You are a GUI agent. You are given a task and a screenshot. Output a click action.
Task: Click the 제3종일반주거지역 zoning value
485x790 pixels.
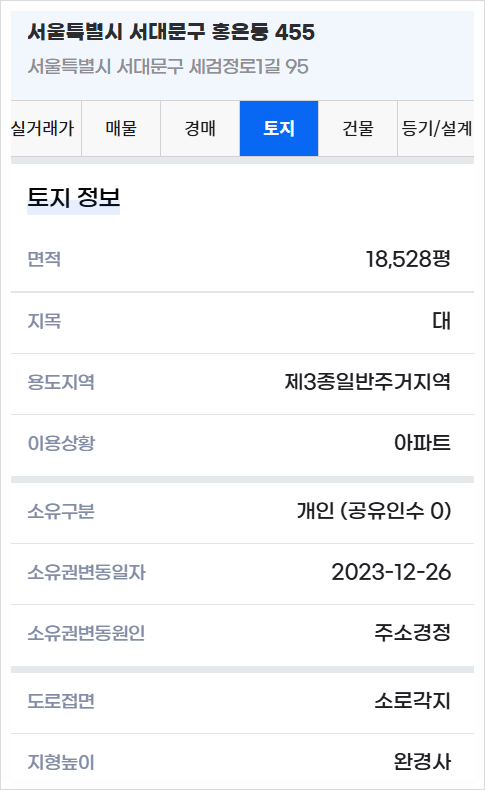coord(368,382)
